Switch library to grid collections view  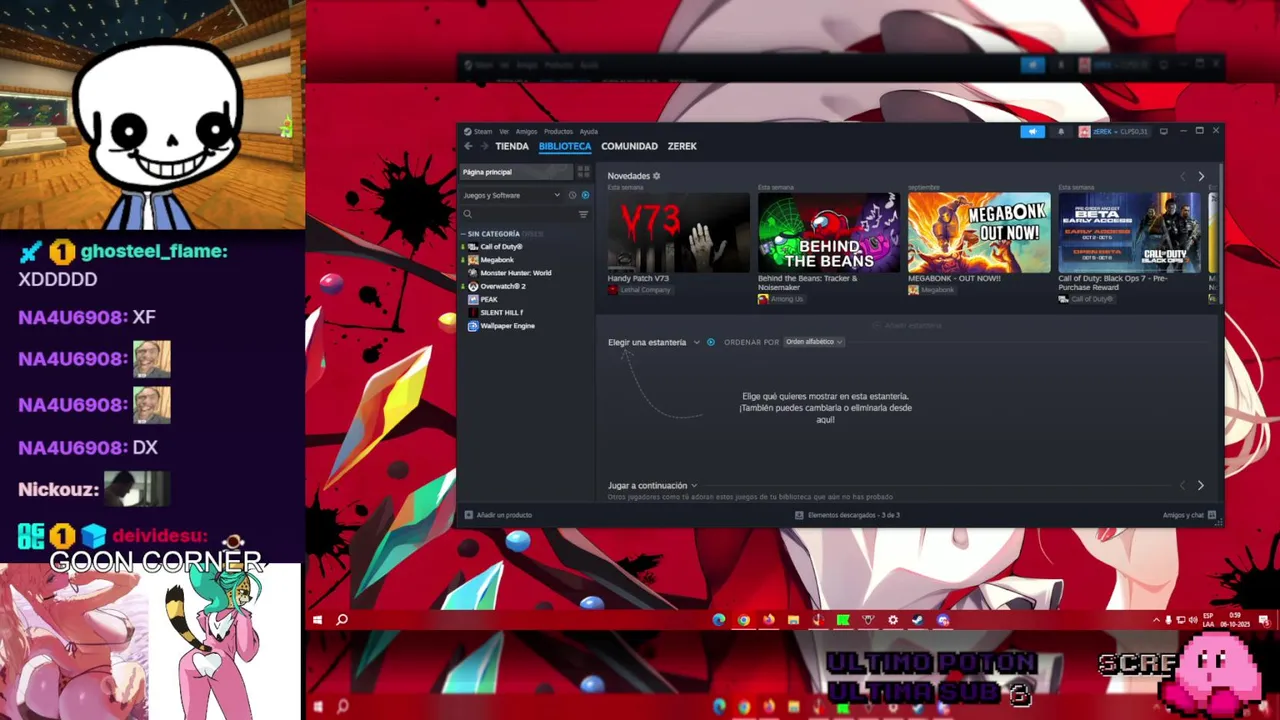coord(583,172)
